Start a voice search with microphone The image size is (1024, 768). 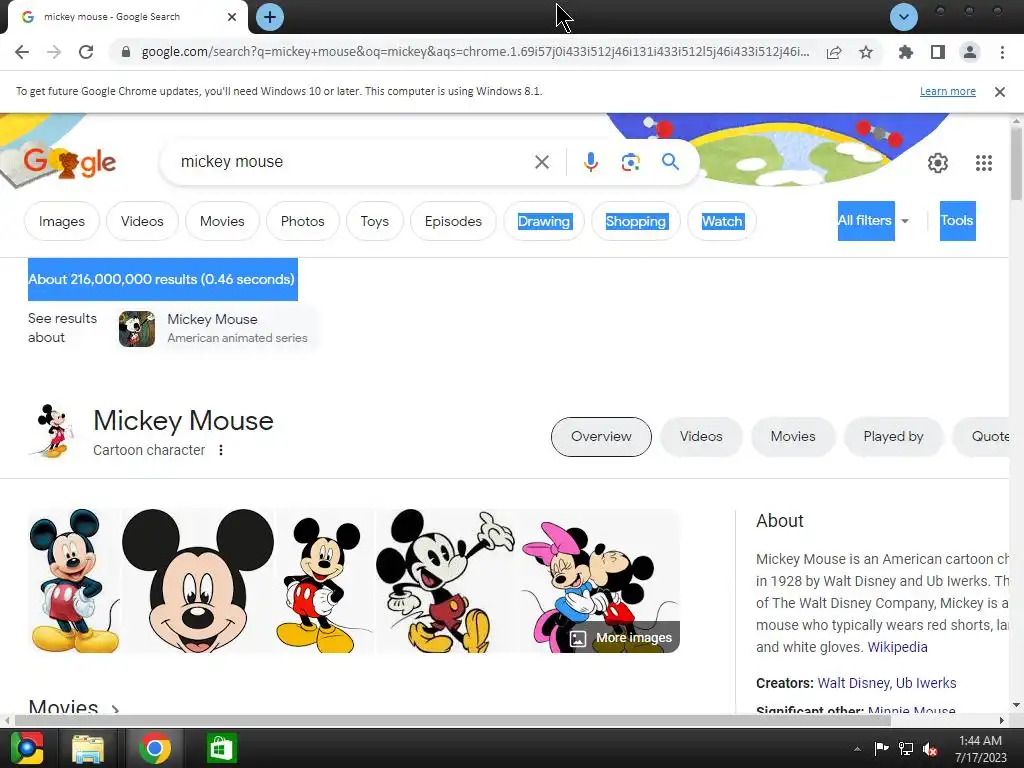pos(590,162)
